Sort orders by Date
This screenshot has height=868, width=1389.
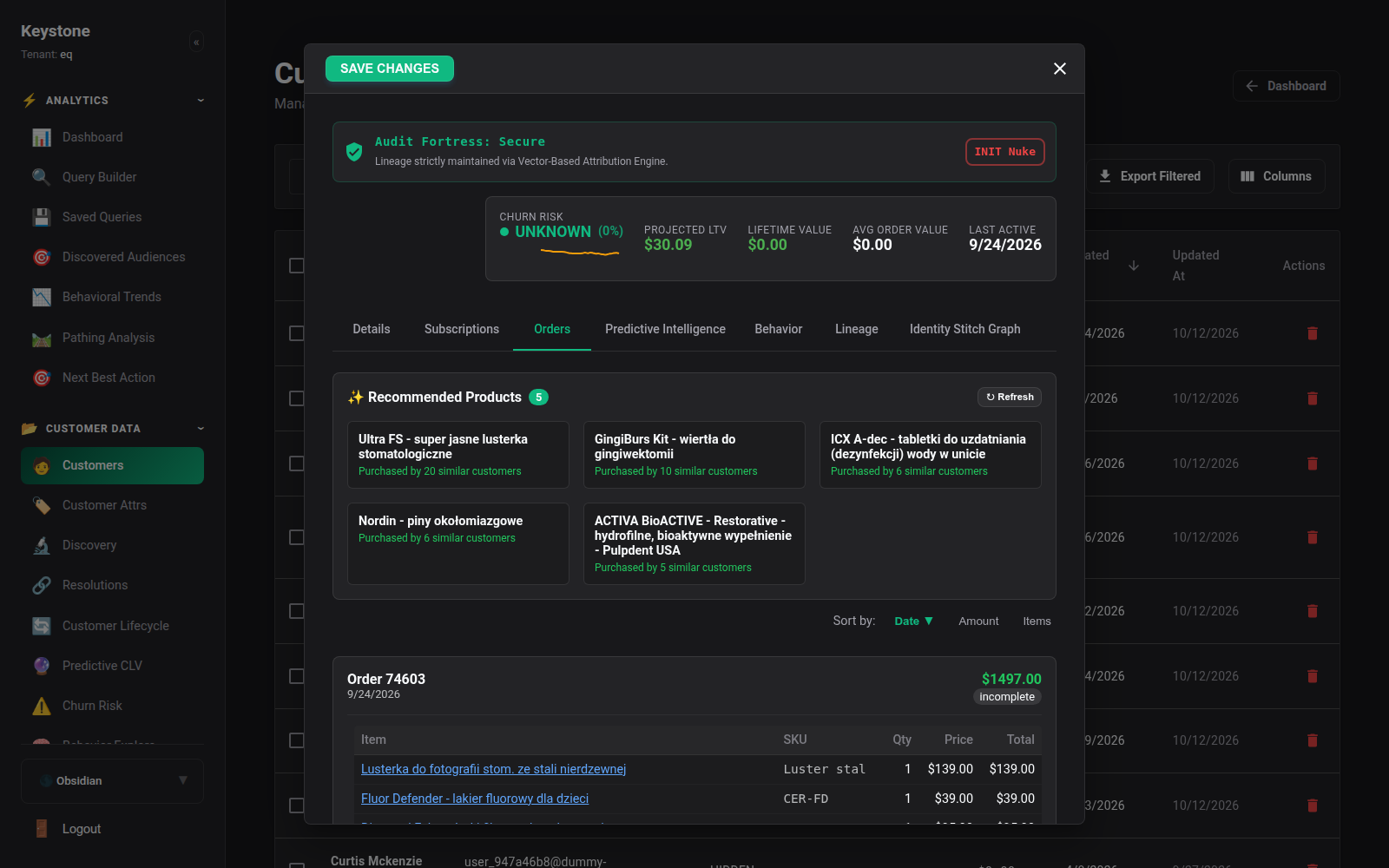tap(913, 621)
